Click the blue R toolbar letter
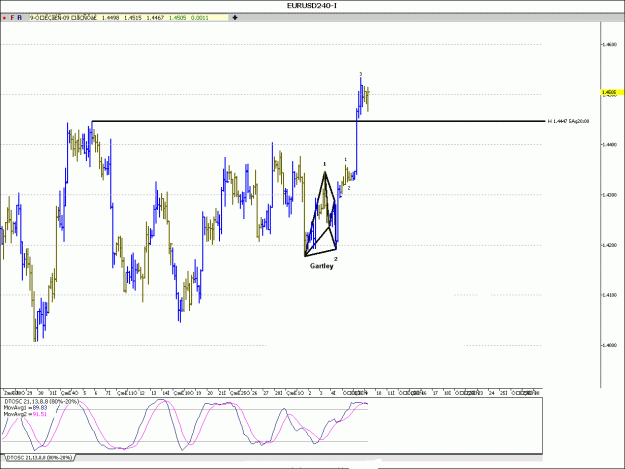This screenshot has height=469, width=625. point(20,18)
